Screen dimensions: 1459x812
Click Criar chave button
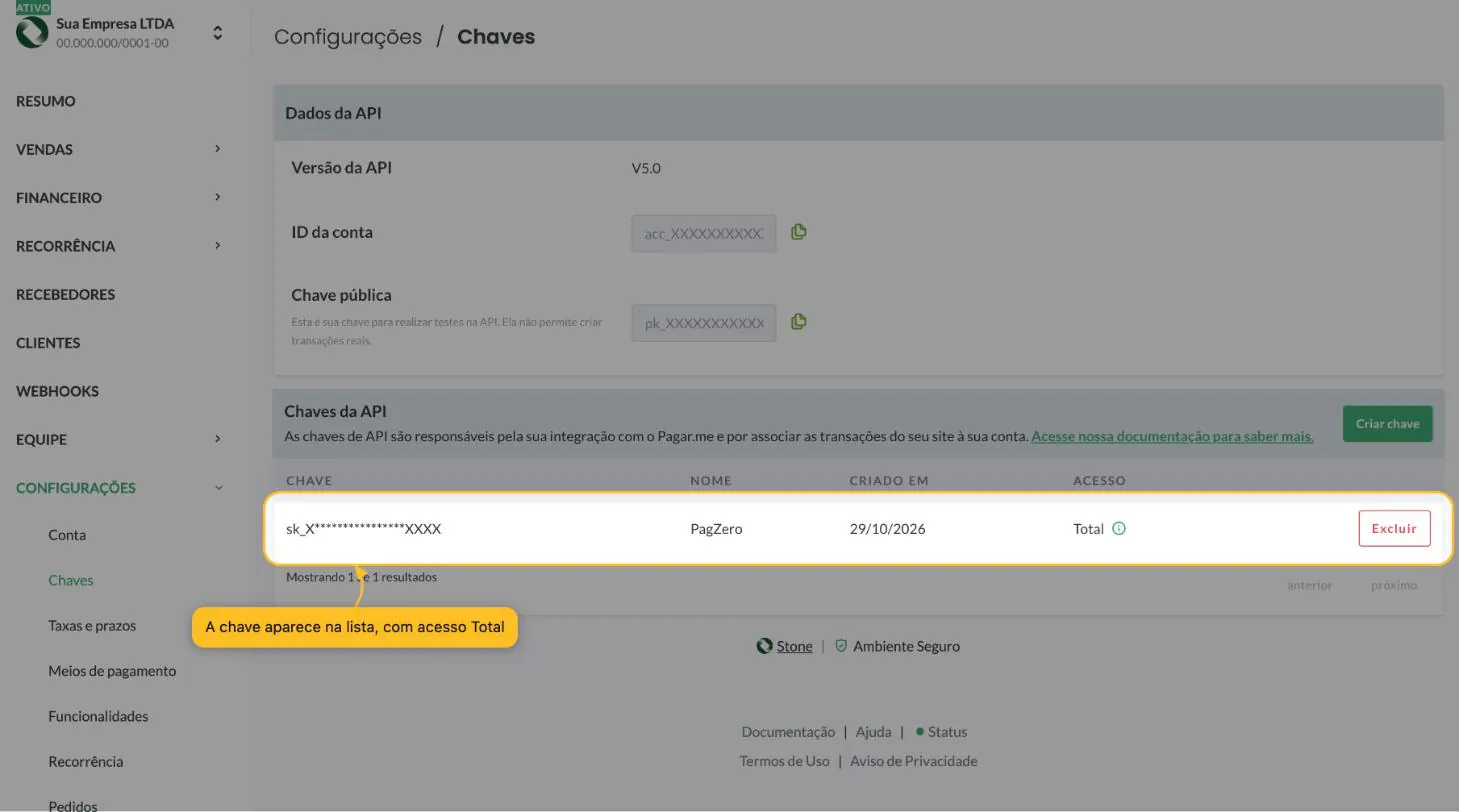click(1387, 423)
